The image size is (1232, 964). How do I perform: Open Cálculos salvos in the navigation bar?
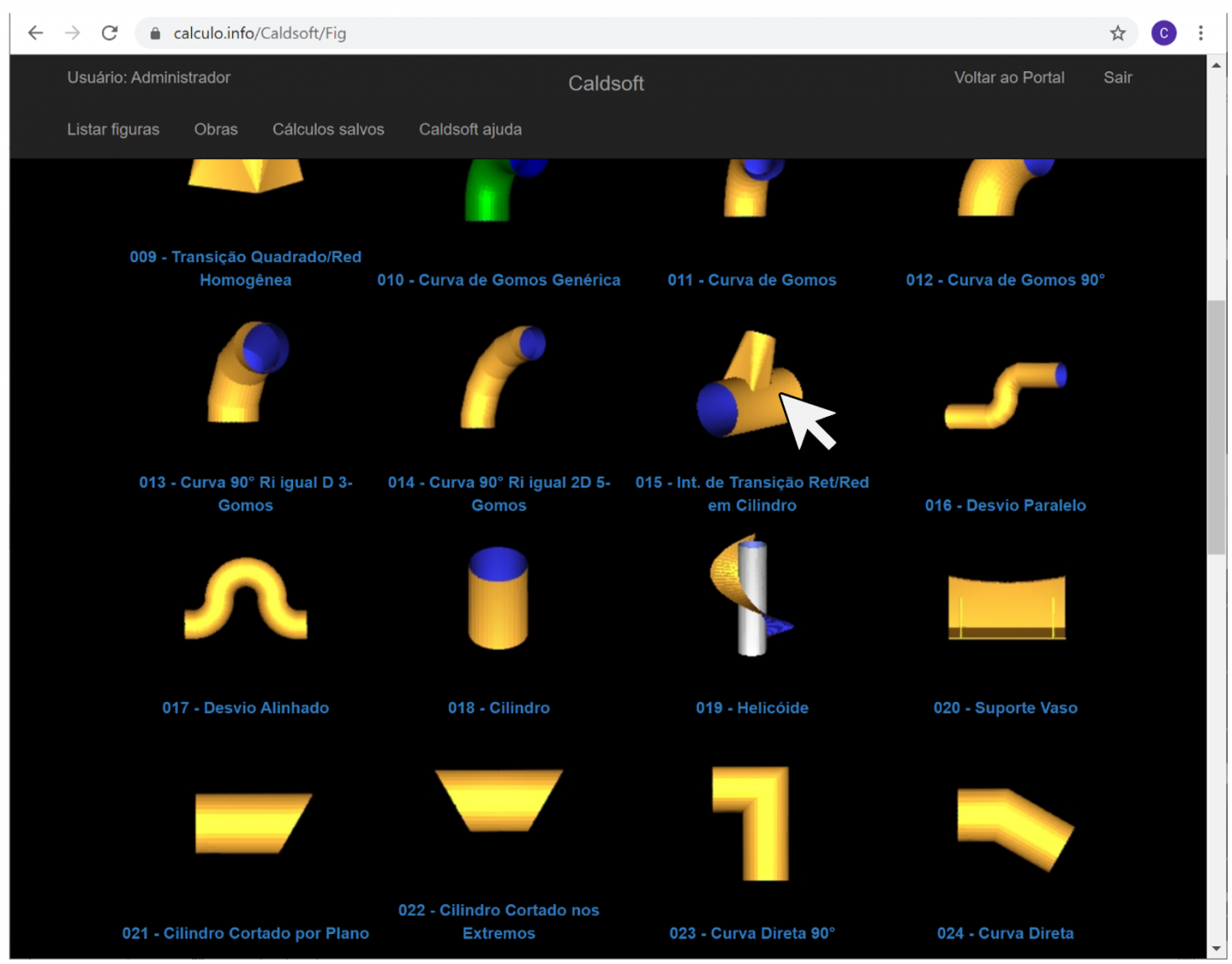(x=328, y=129)
